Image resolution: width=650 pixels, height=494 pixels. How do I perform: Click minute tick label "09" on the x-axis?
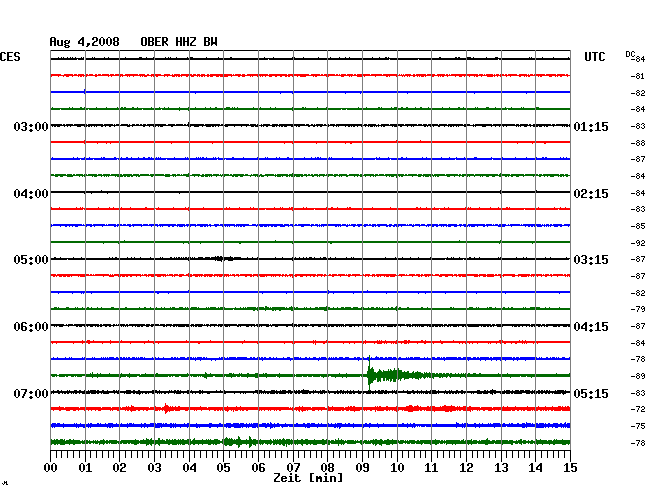coord(362,468)
